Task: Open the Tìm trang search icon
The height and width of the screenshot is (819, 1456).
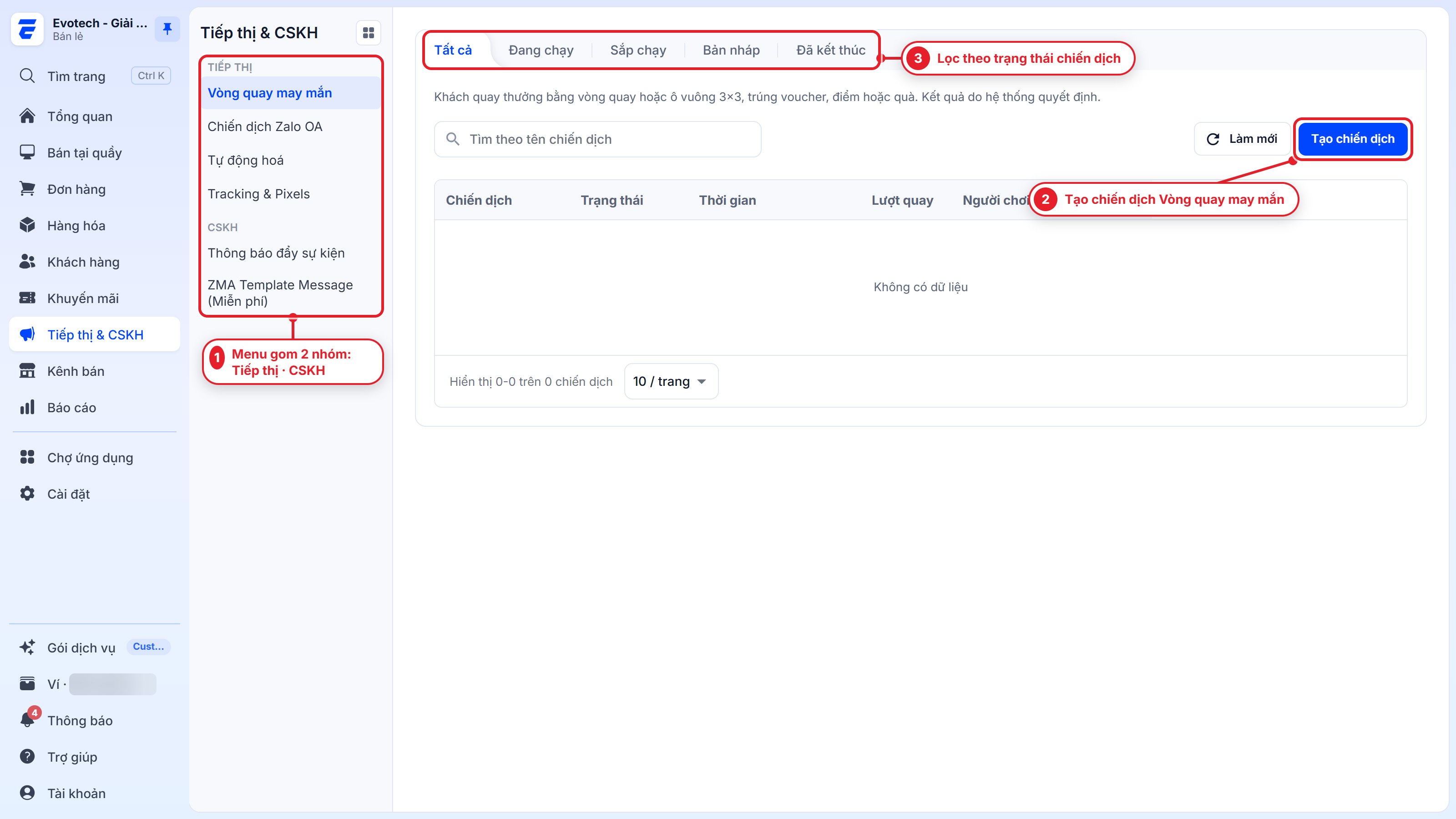Action: pos(27,76)
